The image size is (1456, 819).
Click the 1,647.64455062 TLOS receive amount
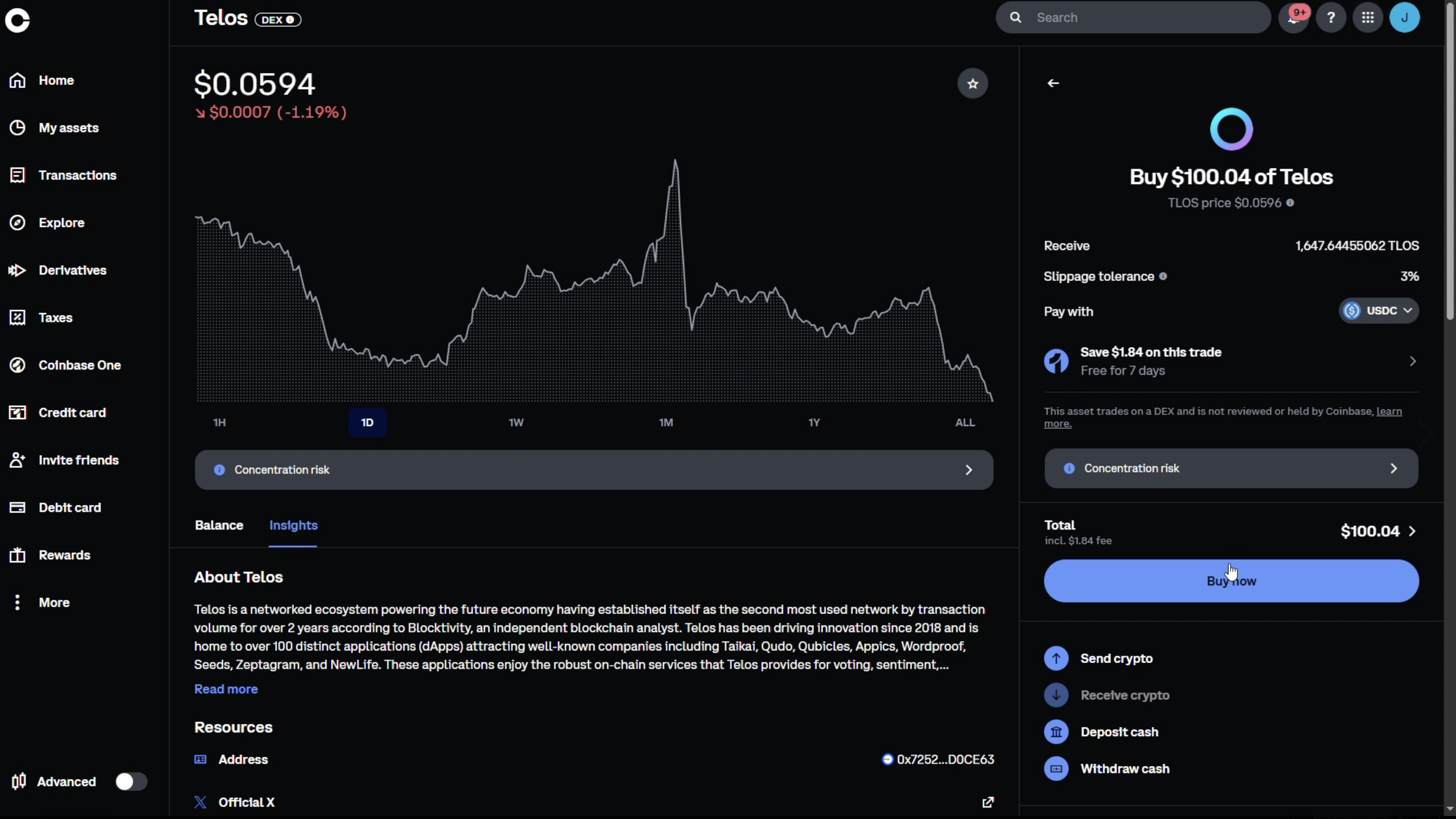pyautogui.click(x=1356, y=246)
